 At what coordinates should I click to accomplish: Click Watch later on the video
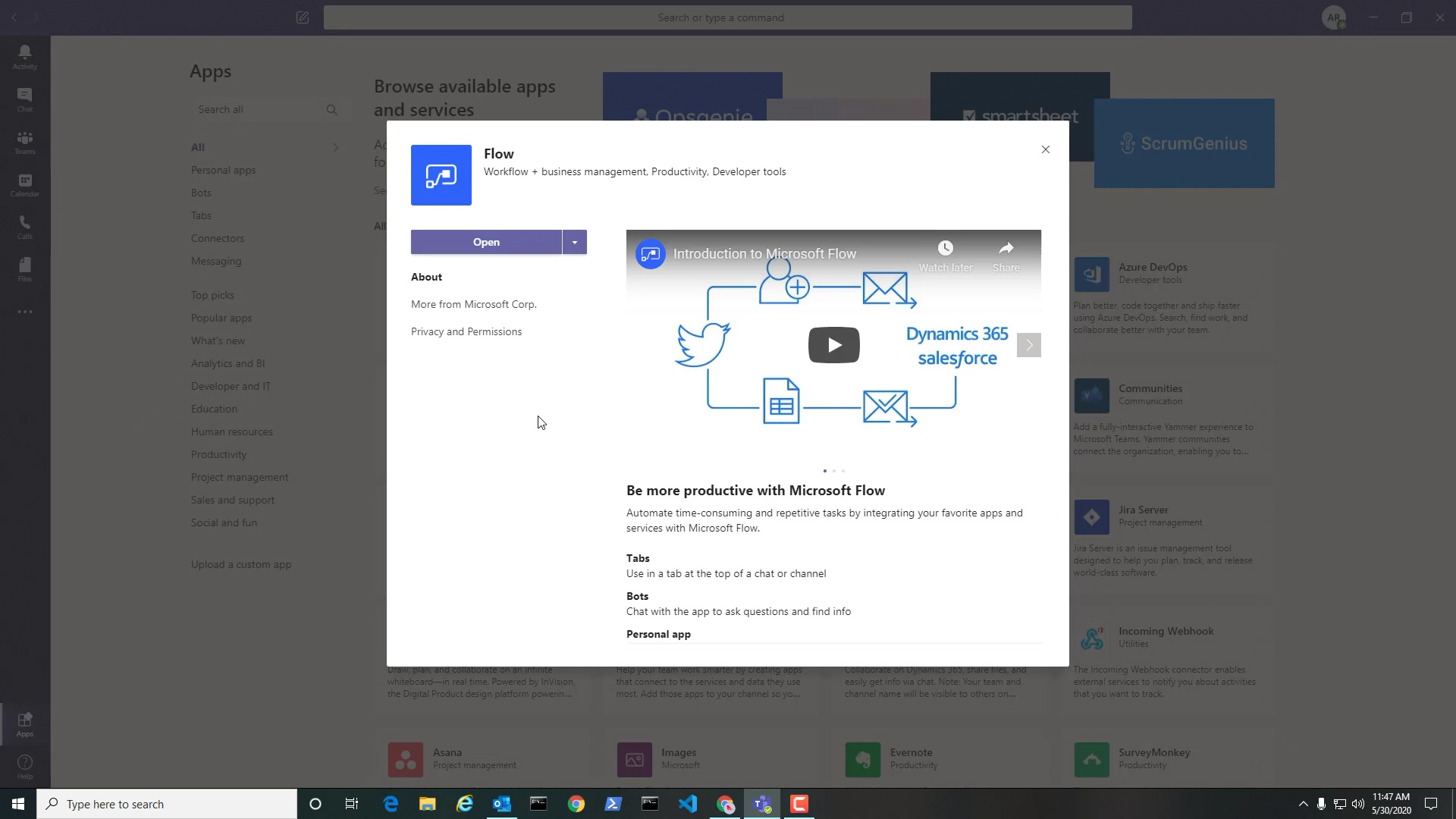pyautogui.click(x=946, y=256)
